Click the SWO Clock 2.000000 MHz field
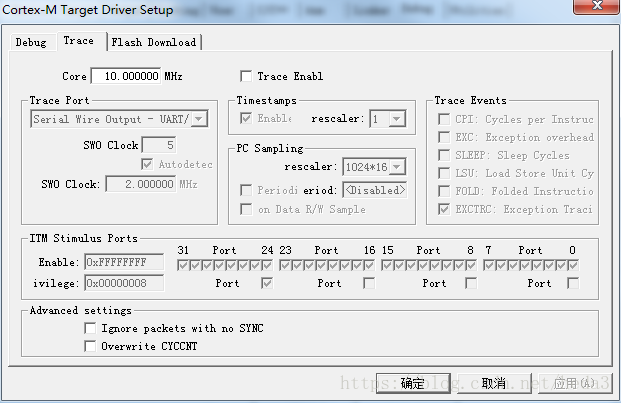Viewport: 621px width, 403px height. (141, 184)
